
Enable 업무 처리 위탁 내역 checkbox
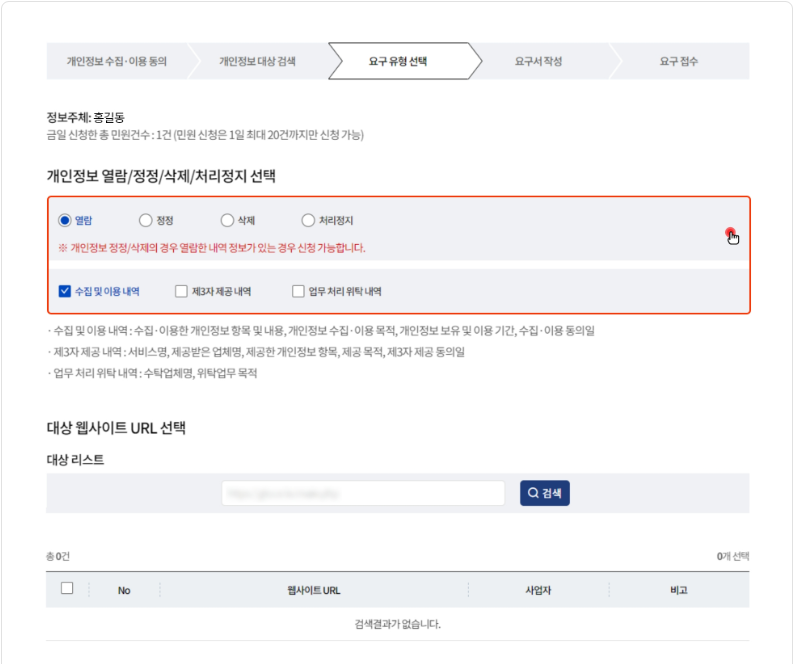[x=298, y=291]
